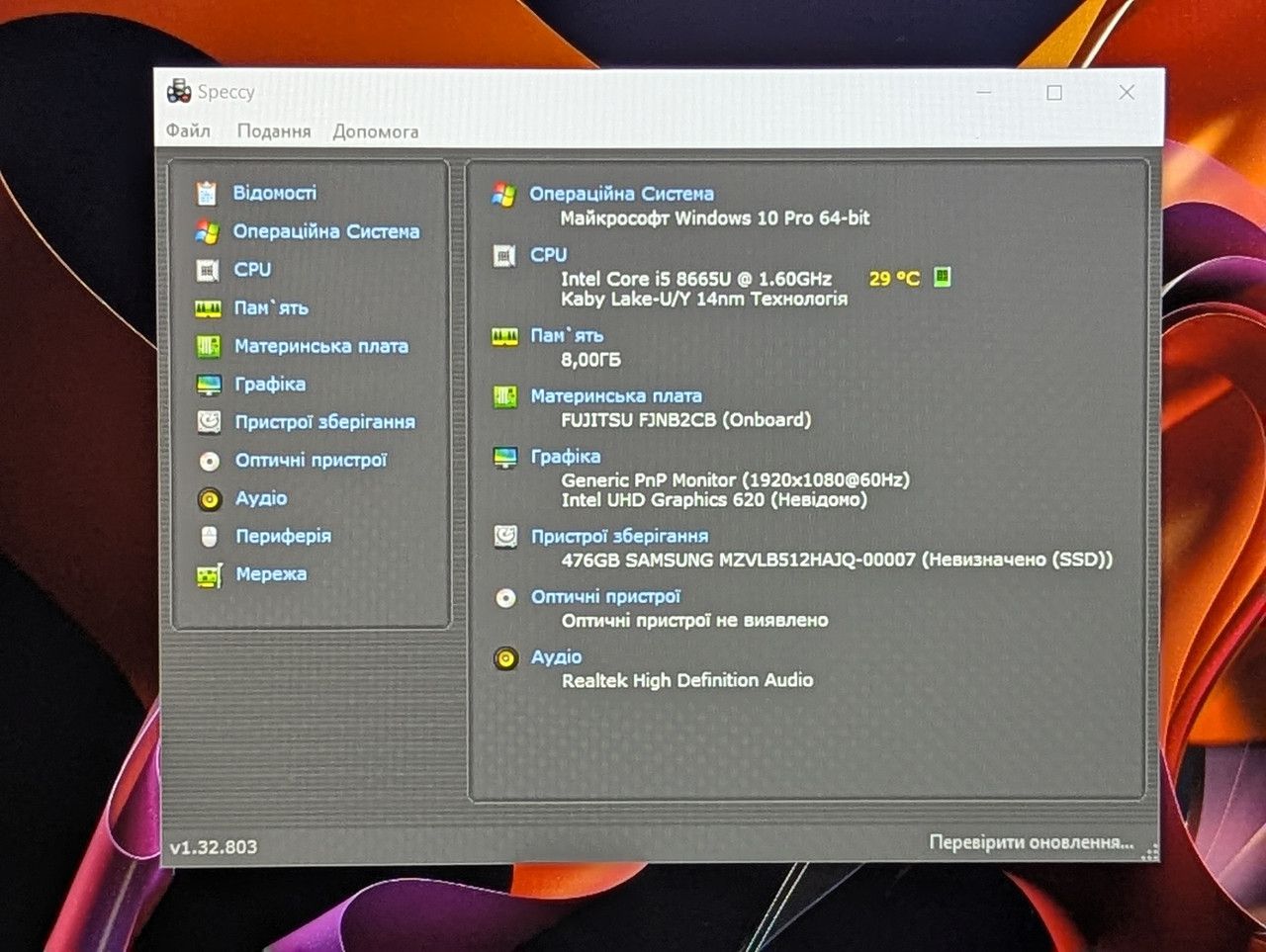Open the Допомога menu
This screenshot has height=952, width=1266.
pos(376,130)
